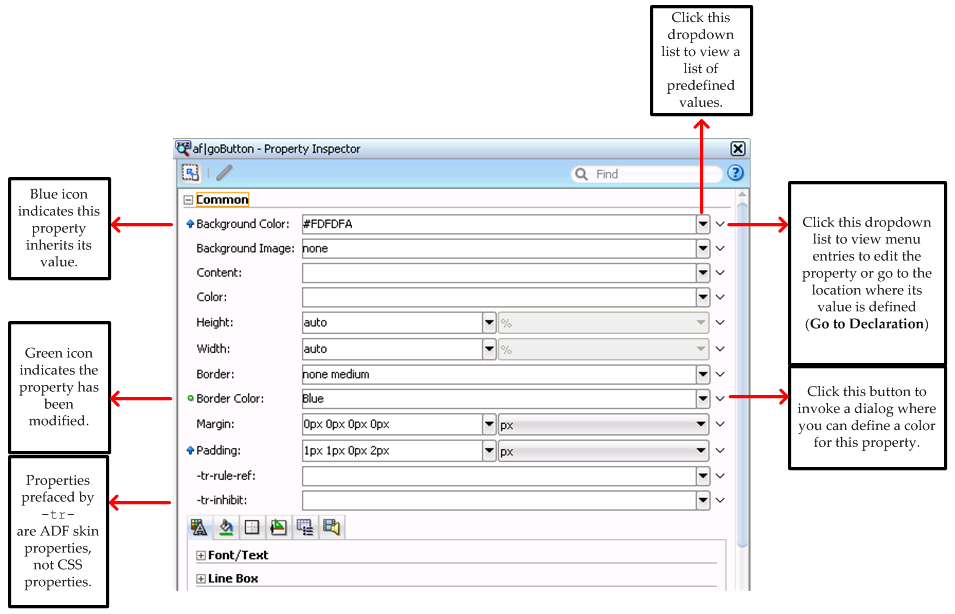955x614 pixels.
Task: Select the Image category icon
Action: pos(279,527)
